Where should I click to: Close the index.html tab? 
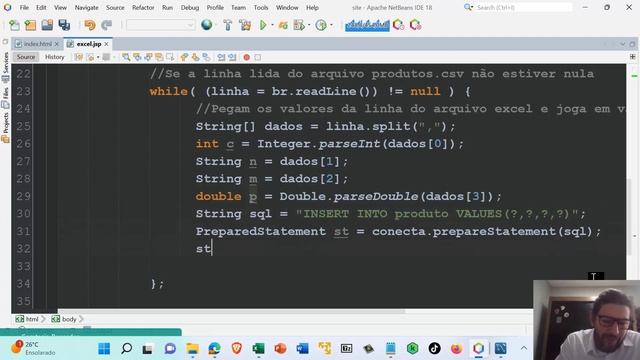click(57, 44)
